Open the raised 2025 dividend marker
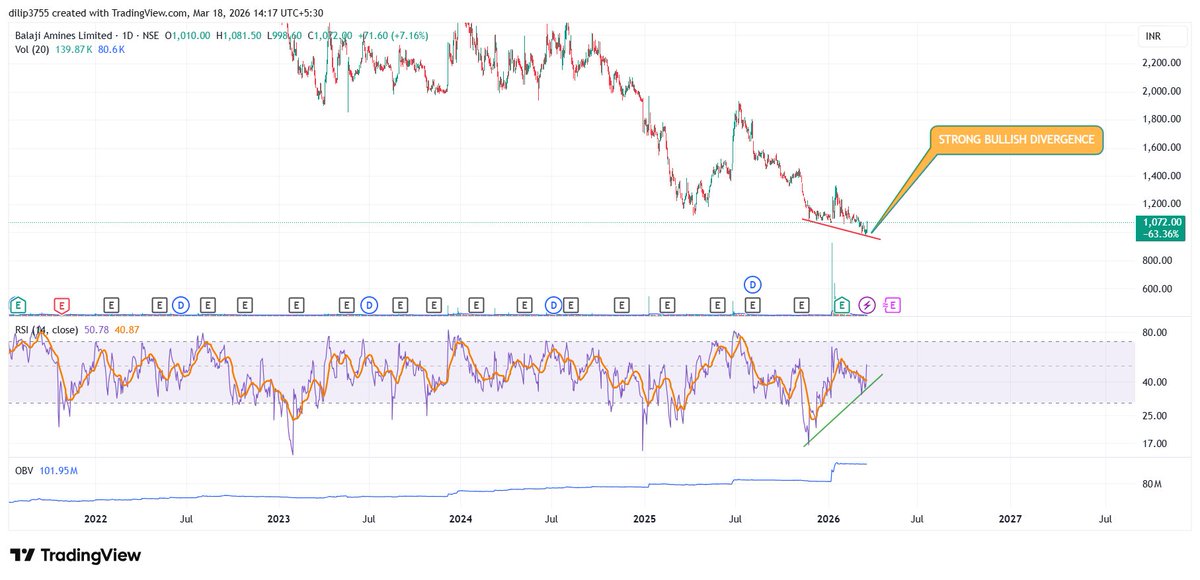This screenshot has width=1200, height=580. [753, 284]
